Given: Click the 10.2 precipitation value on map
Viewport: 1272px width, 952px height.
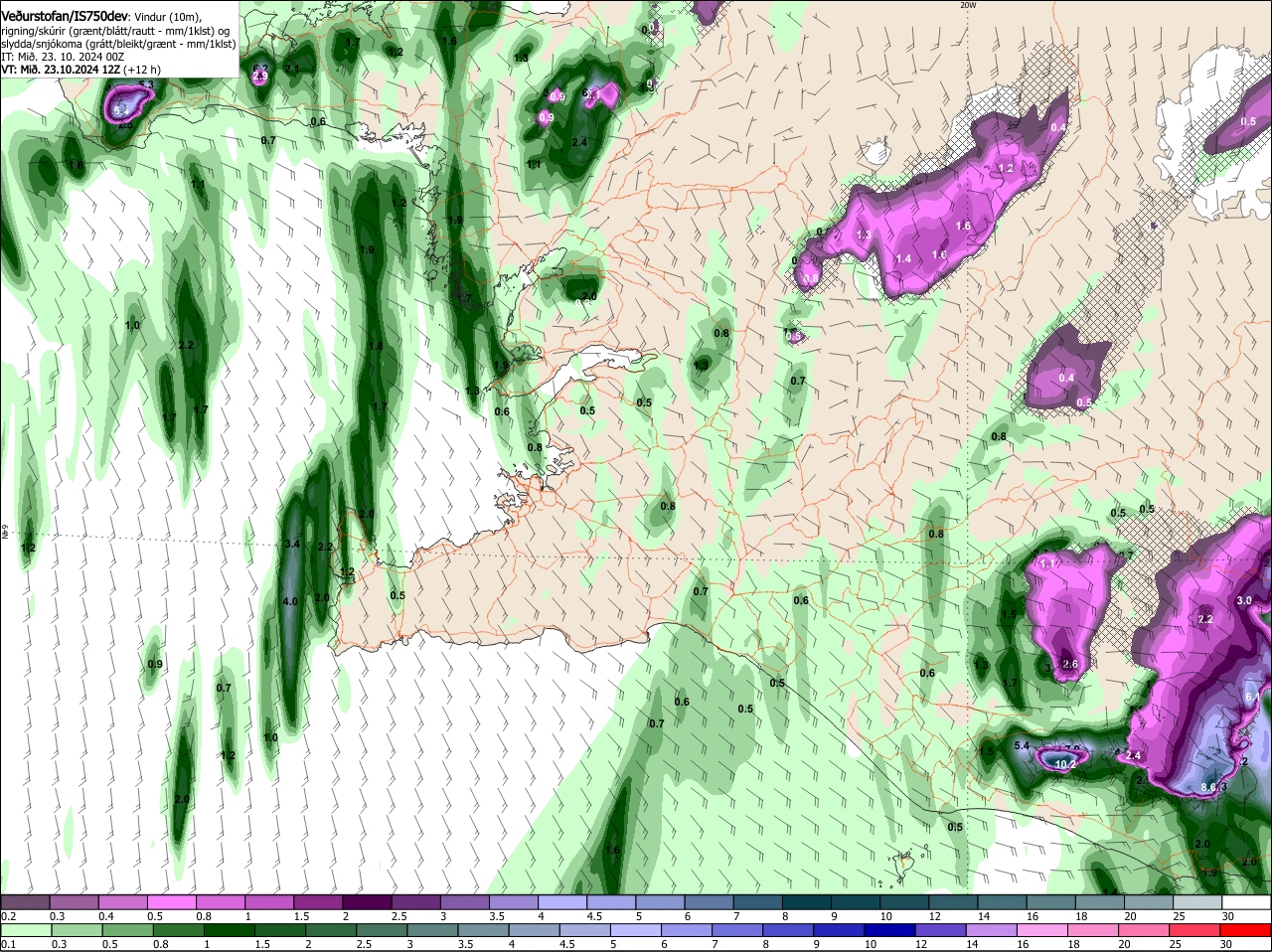Looking at the screenshot, I should pos(1064,764).
